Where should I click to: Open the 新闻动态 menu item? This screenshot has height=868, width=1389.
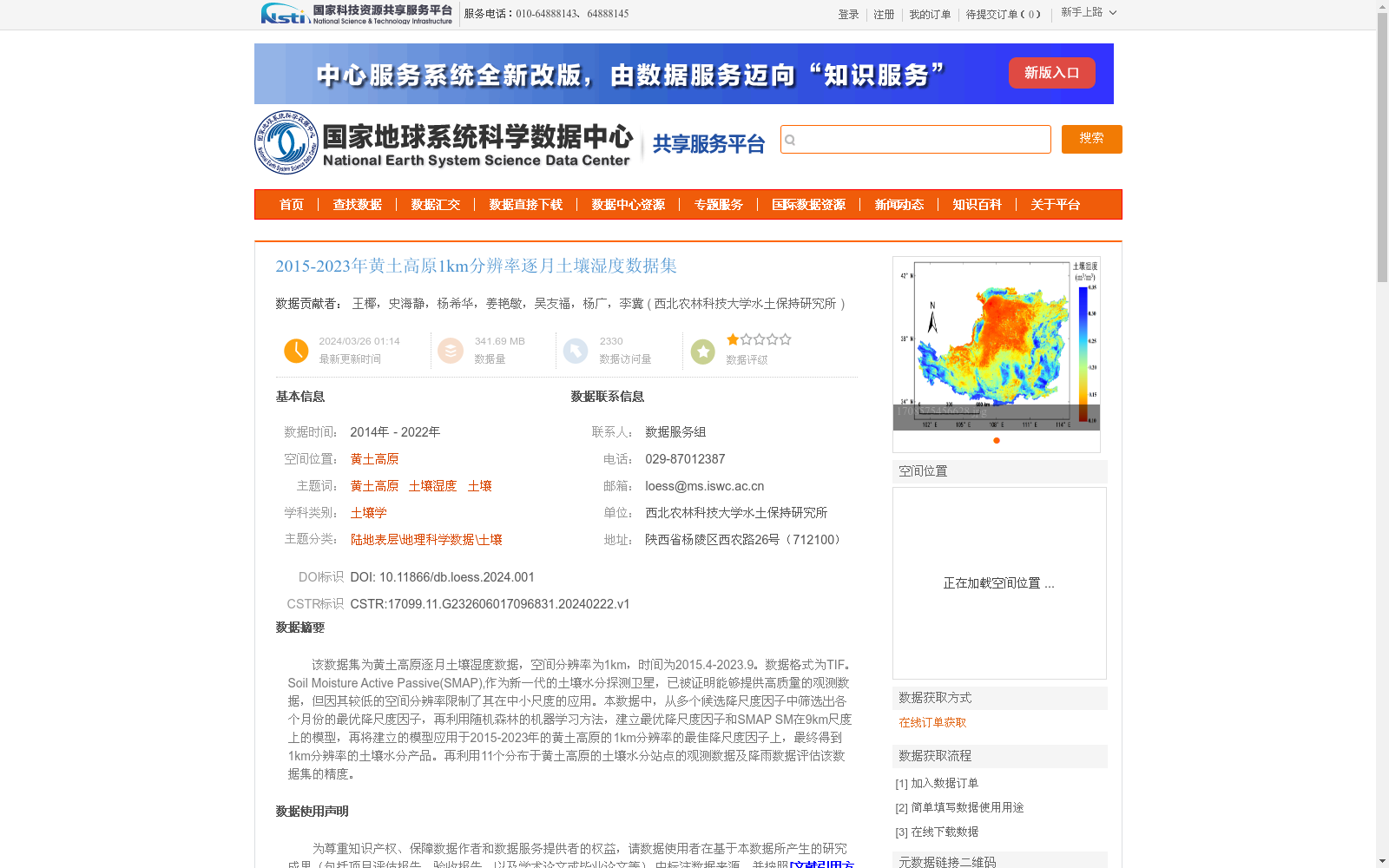coord(899,205)
